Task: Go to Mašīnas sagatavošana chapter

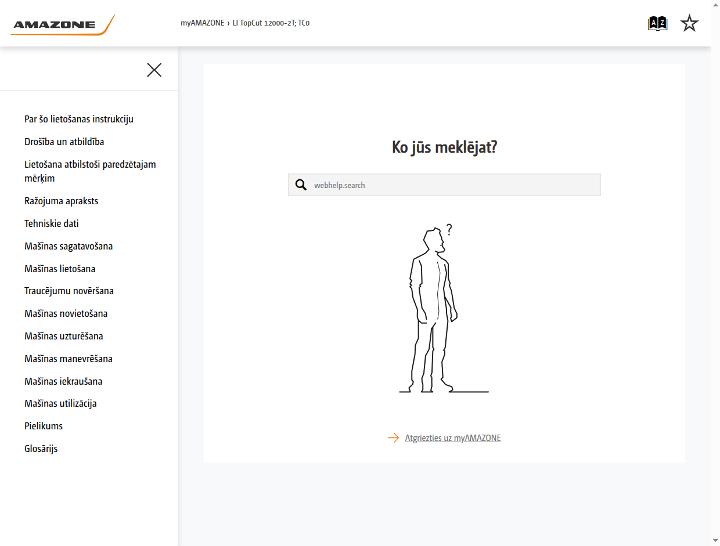Action: [68, 246]
